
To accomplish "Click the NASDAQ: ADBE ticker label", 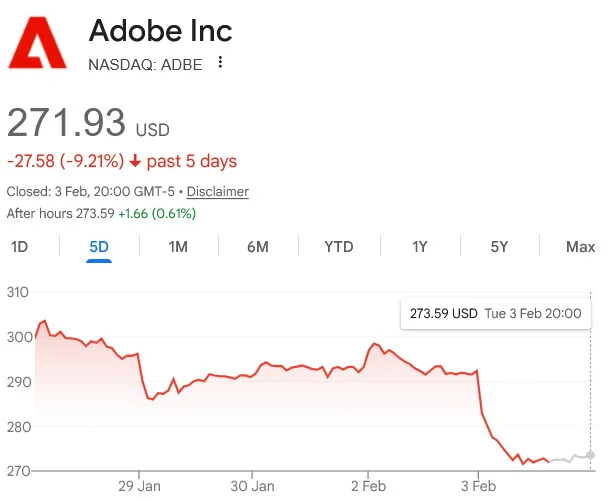I will click(x=145, y=65).
